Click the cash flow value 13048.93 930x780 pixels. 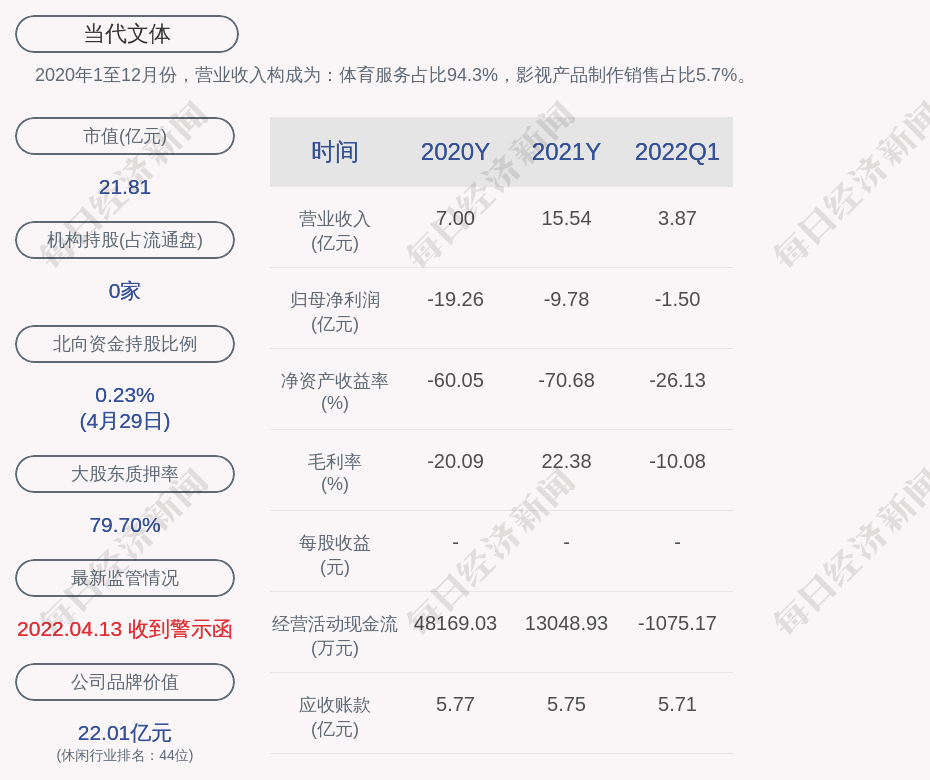(566, 623)
